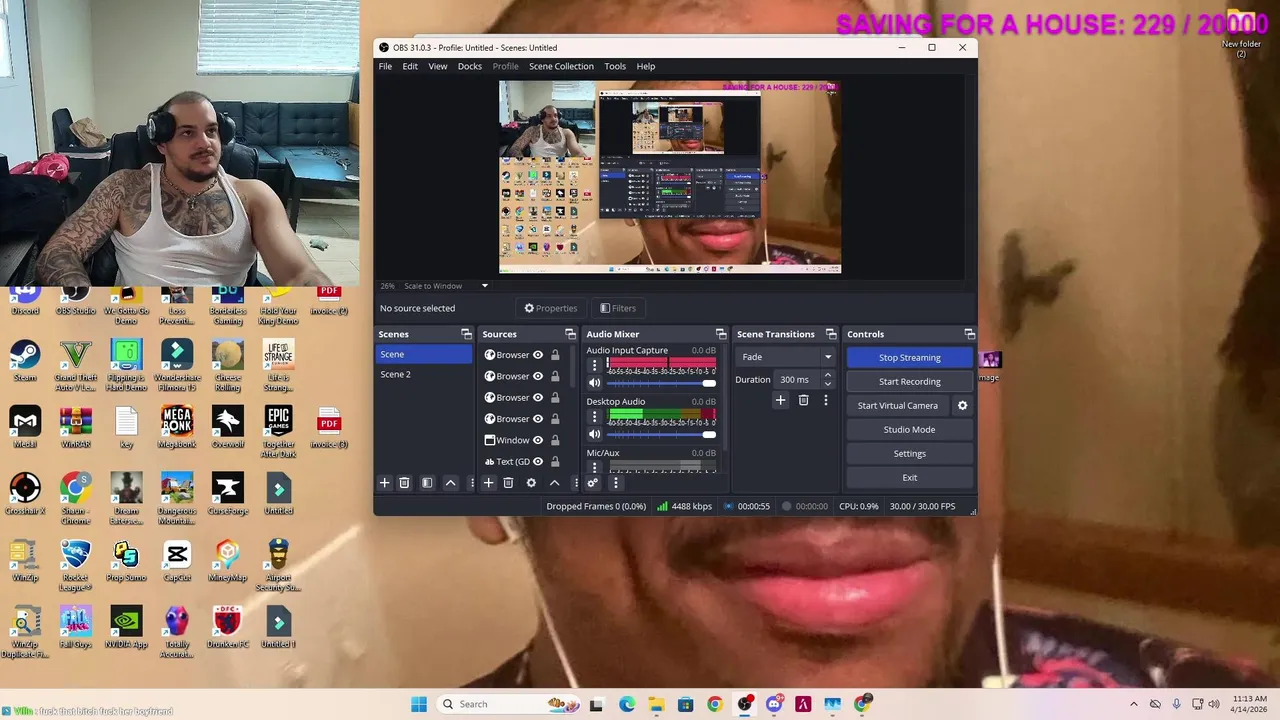Show hidden system tray icons
This screenshot has width=1280, height=720.
(x=1133, y=704)
